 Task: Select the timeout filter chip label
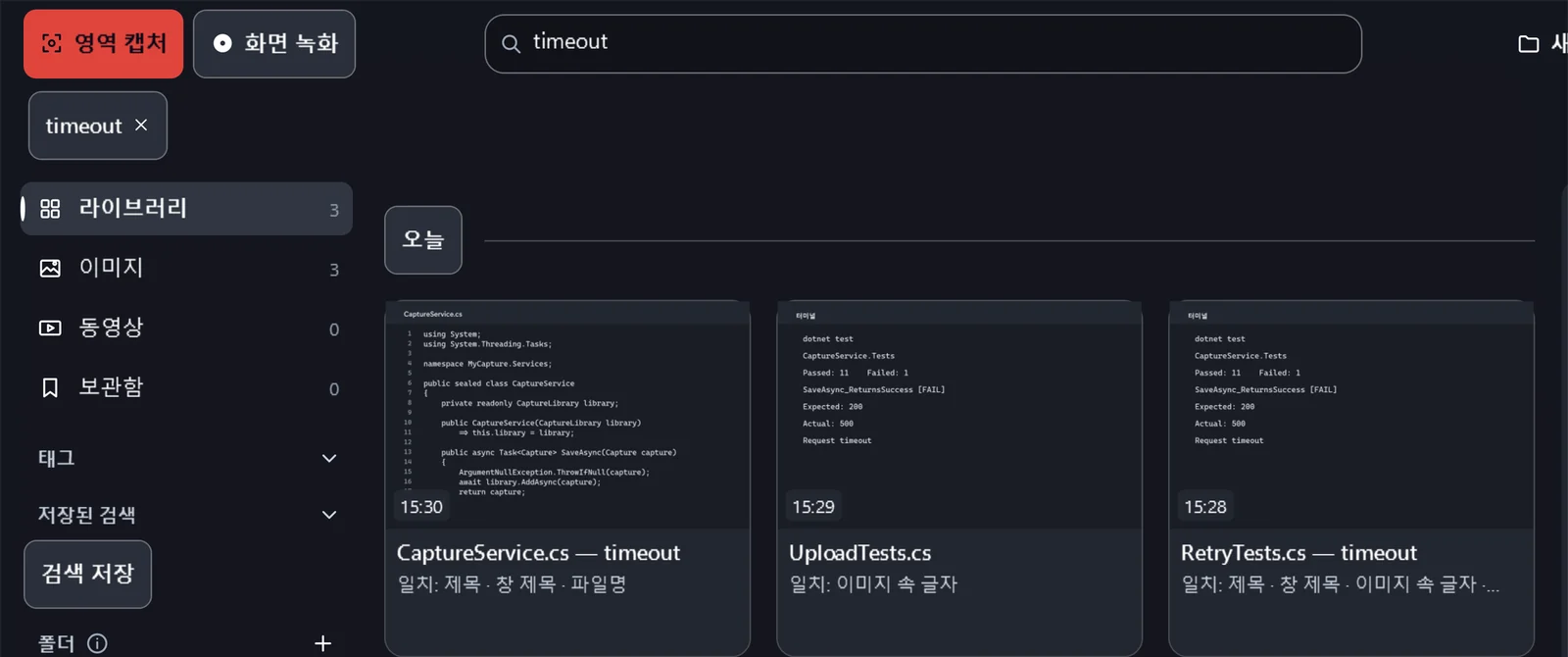[83, 126]
